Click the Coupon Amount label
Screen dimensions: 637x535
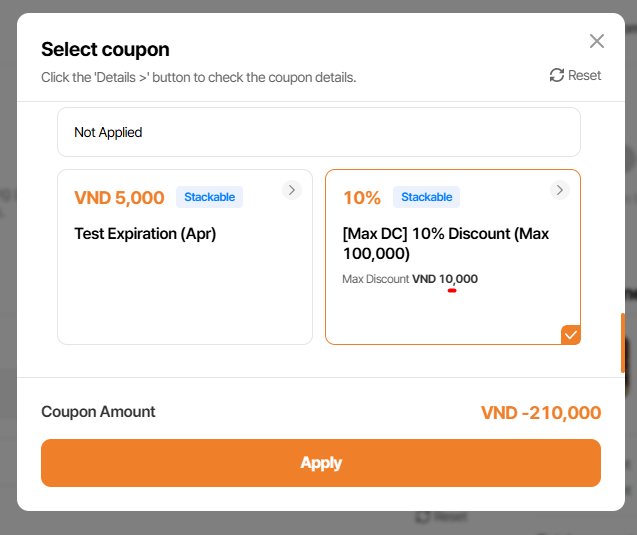tap(98, 411)
